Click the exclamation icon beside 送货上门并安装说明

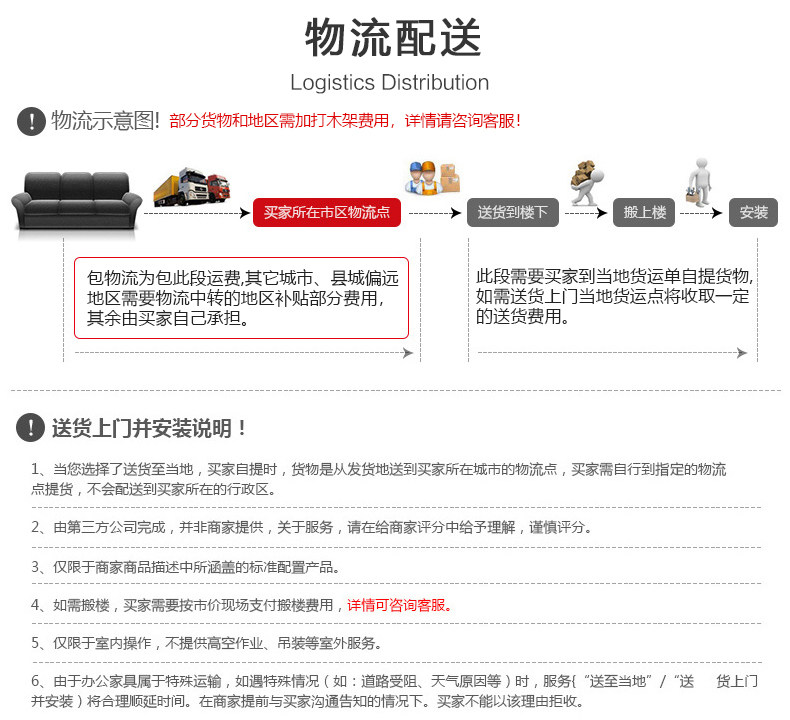click(x=31, y=428)
